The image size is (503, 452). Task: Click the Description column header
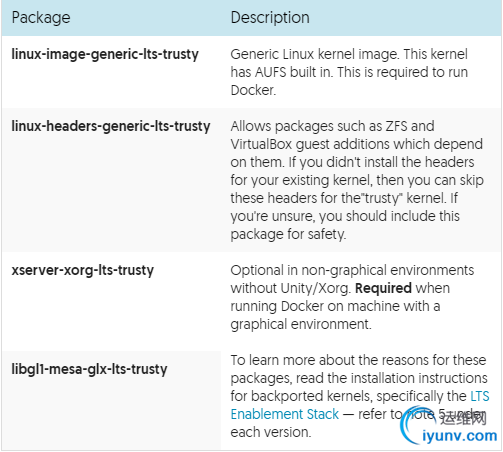[x=270, y=17]
